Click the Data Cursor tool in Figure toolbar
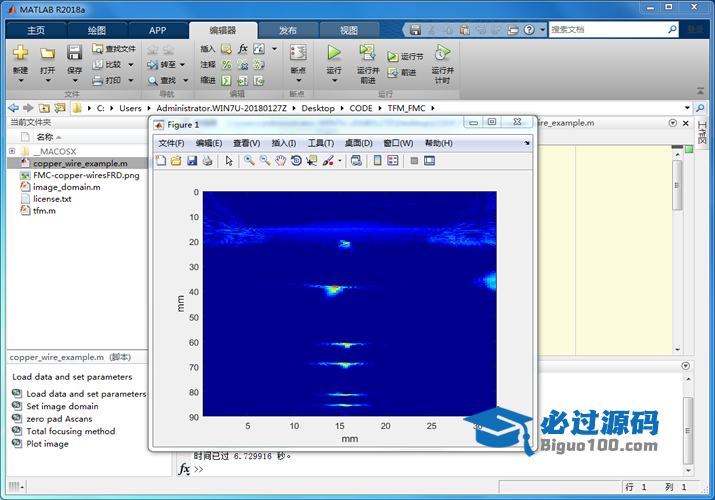The image size is (715, 500). [x=311, y=160]
